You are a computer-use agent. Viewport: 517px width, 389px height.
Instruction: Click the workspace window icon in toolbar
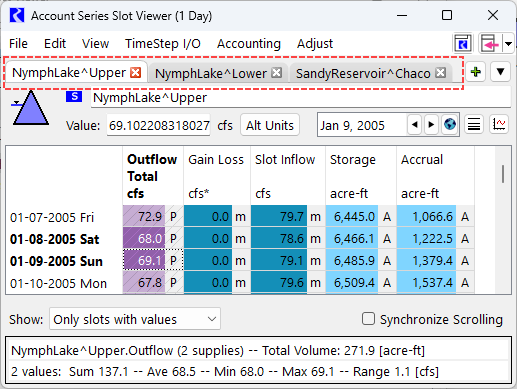click(x=463, y=44)
